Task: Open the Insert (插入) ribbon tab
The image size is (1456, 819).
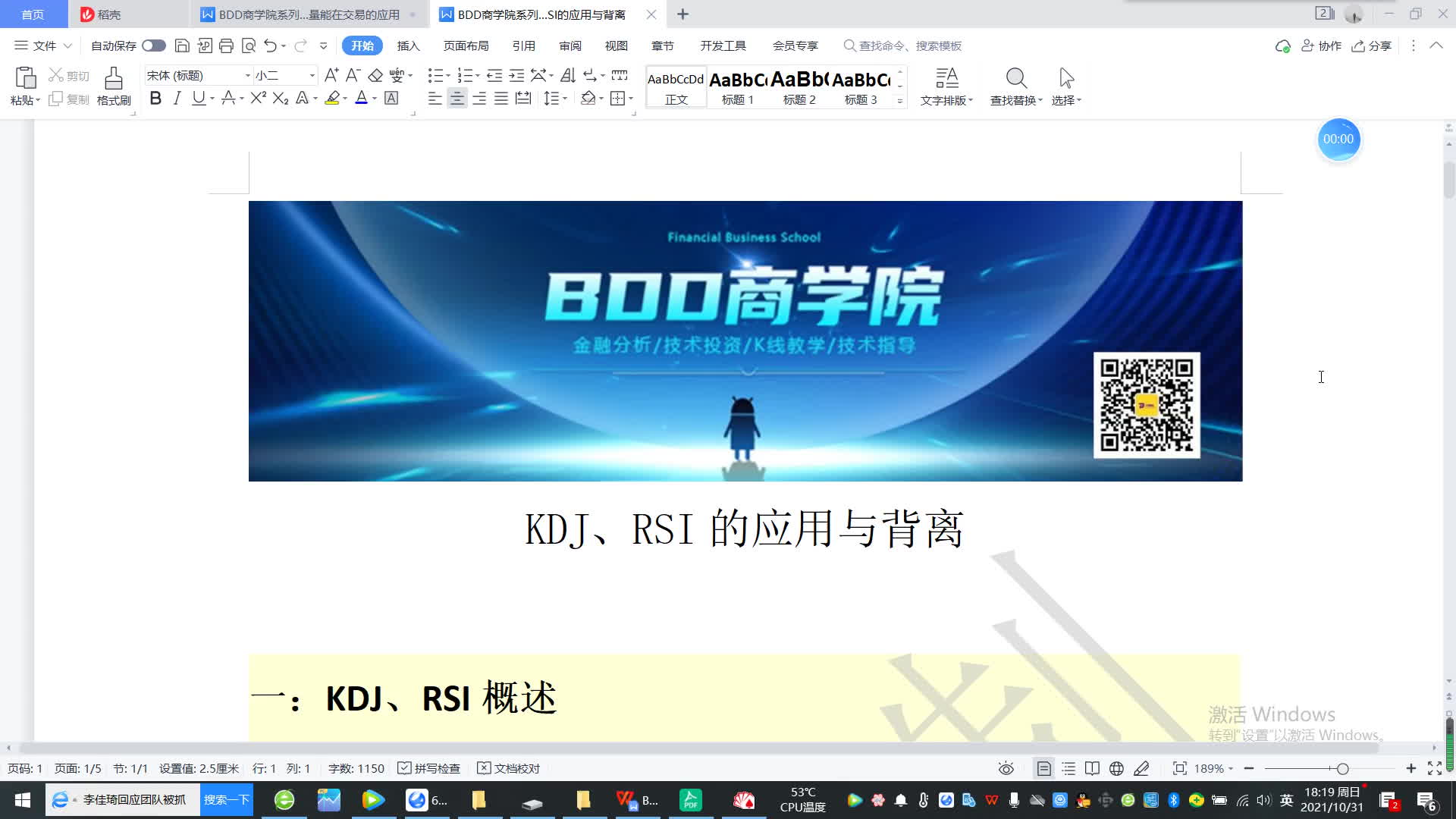Action: 408,45
